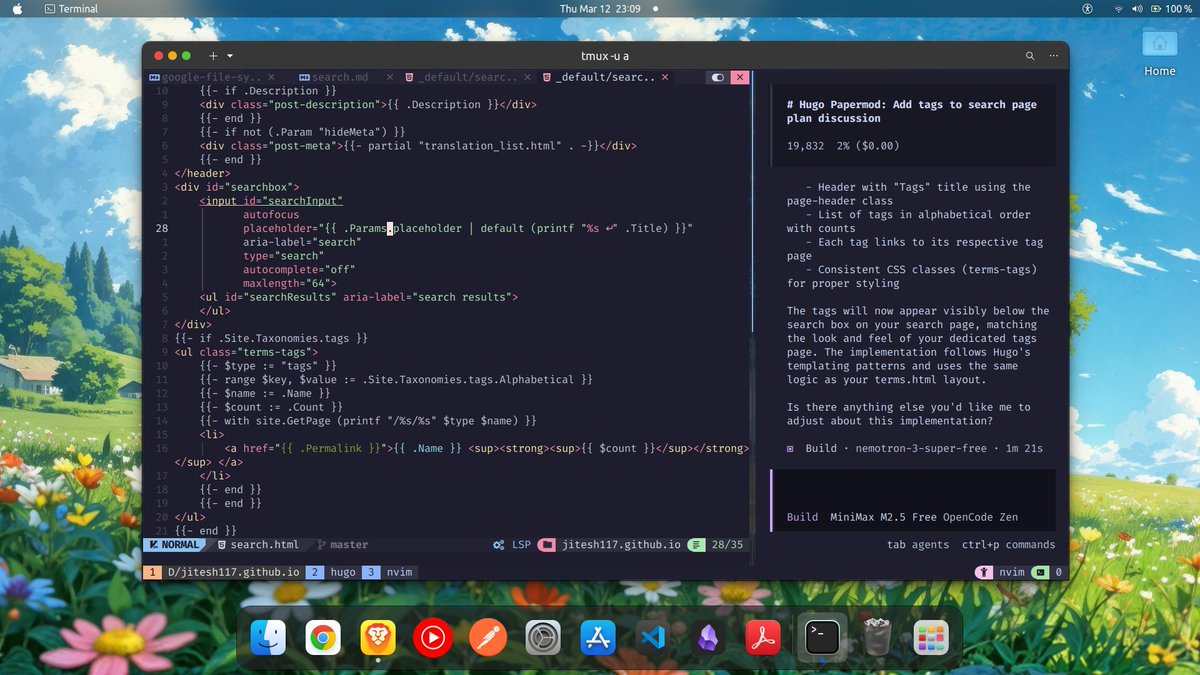Image resolution: width=1200 pixels, height=675 pixels.
Task: Click the 19,832 token count
Action: point(806,146)
